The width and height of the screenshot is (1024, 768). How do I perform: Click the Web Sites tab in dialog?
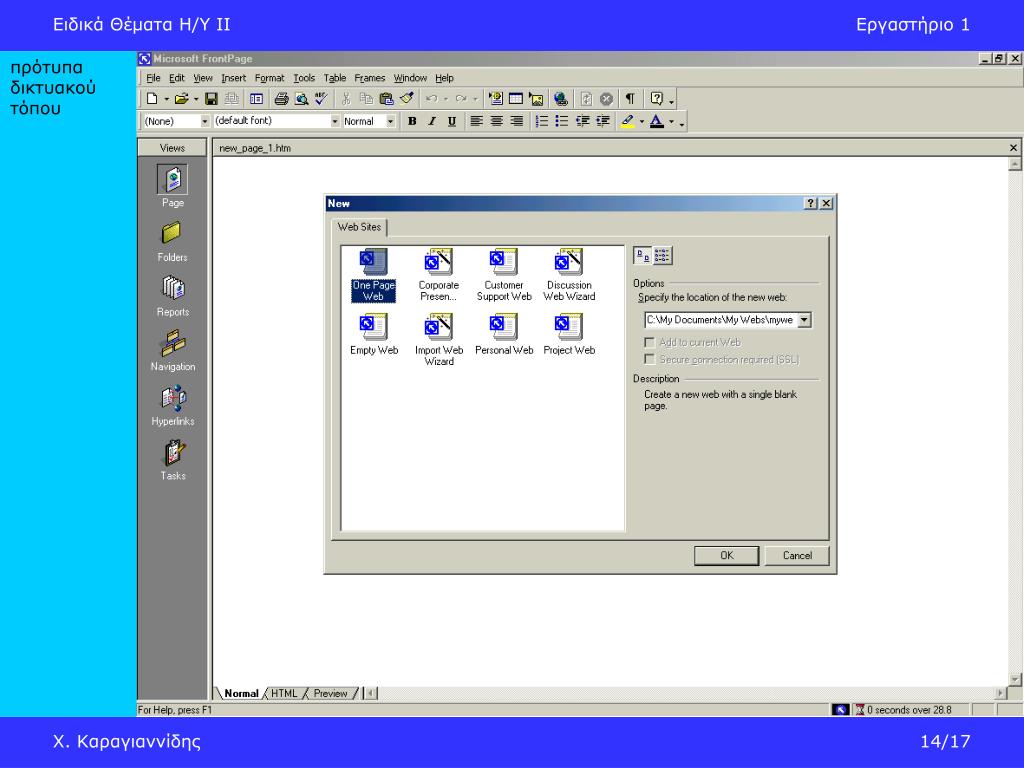(359, 227)
